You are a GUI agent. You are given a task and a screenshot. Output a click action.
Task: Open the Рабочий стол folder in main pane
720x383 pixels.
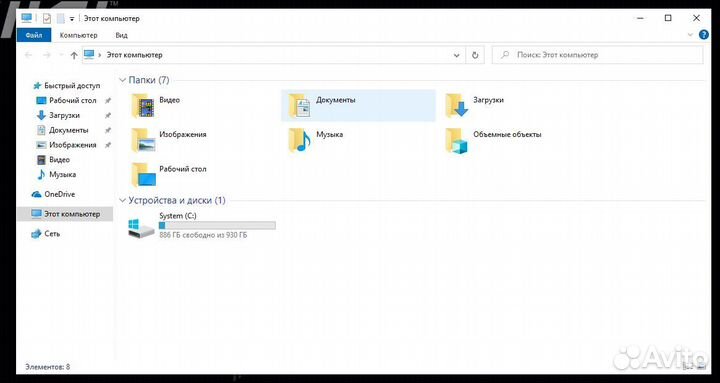tap(168, 174)
